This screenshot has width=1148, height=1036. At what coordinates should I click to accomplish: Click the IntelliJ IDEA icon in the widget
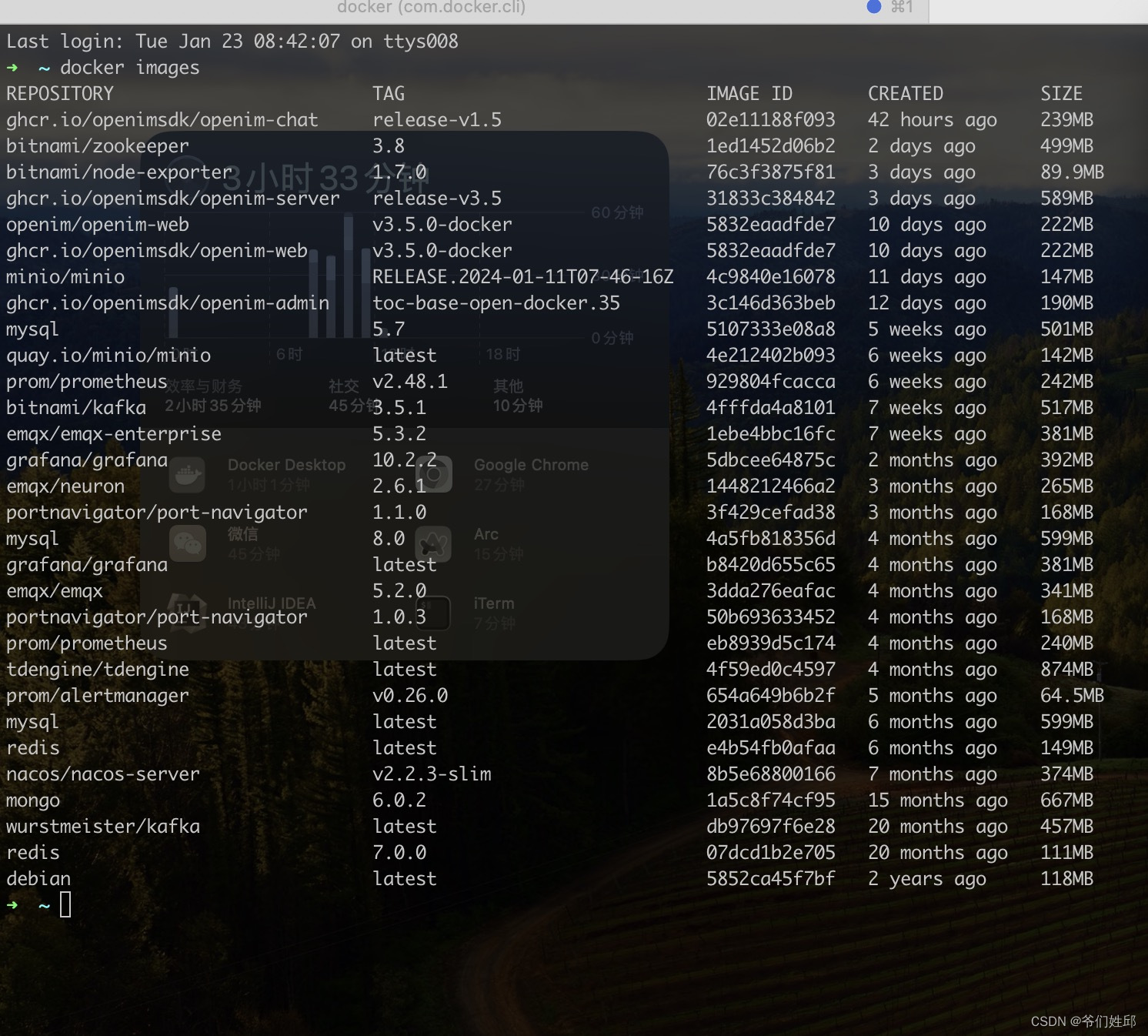point(187,613)
